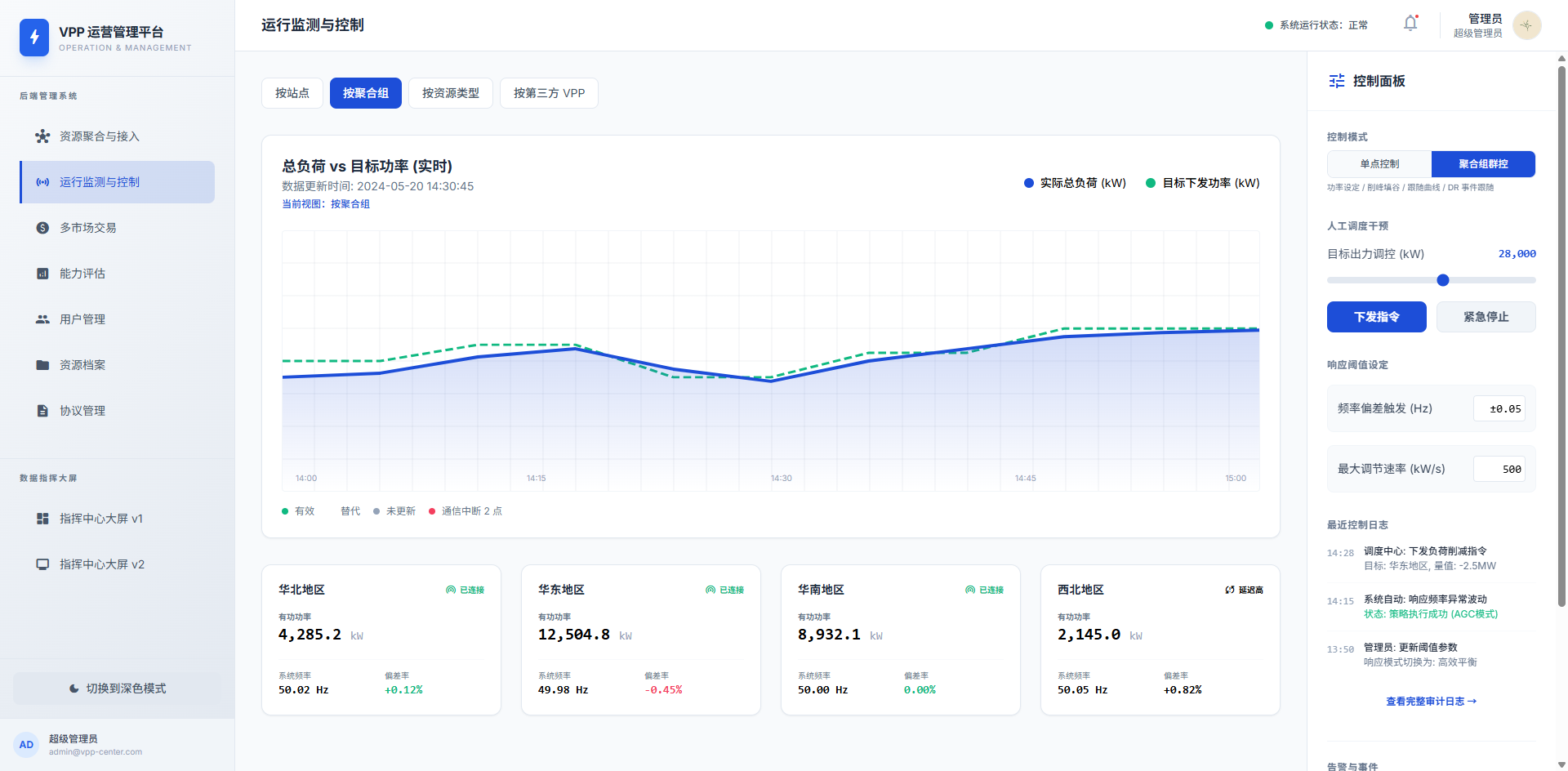Image resolution: width=1568 pixels, height=771 pixels.
Task: Open 用户管理 people icon item
Action: (x=42, y=319)
